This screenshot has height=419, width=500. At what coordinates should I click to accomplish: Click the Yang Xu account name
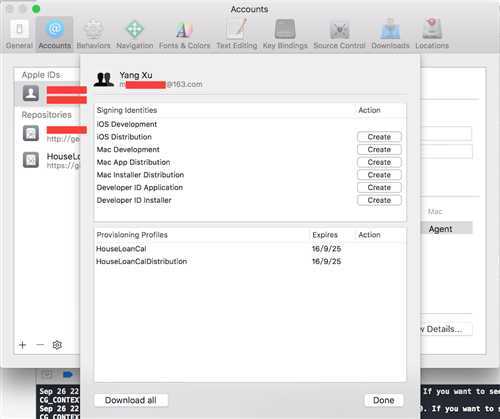[136, 75]
